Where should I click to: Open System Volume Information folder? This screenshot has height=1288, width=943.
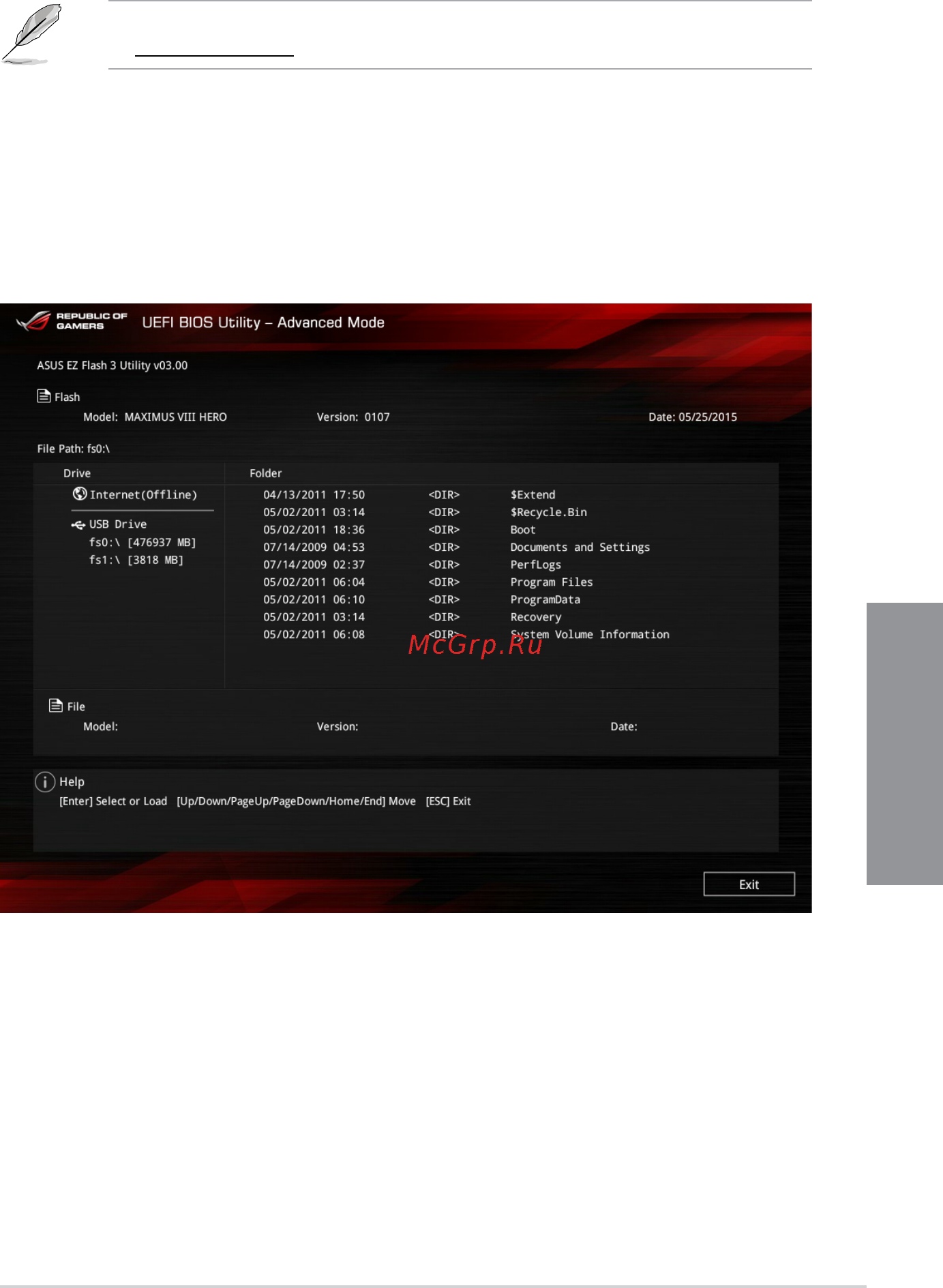point(590,635)
